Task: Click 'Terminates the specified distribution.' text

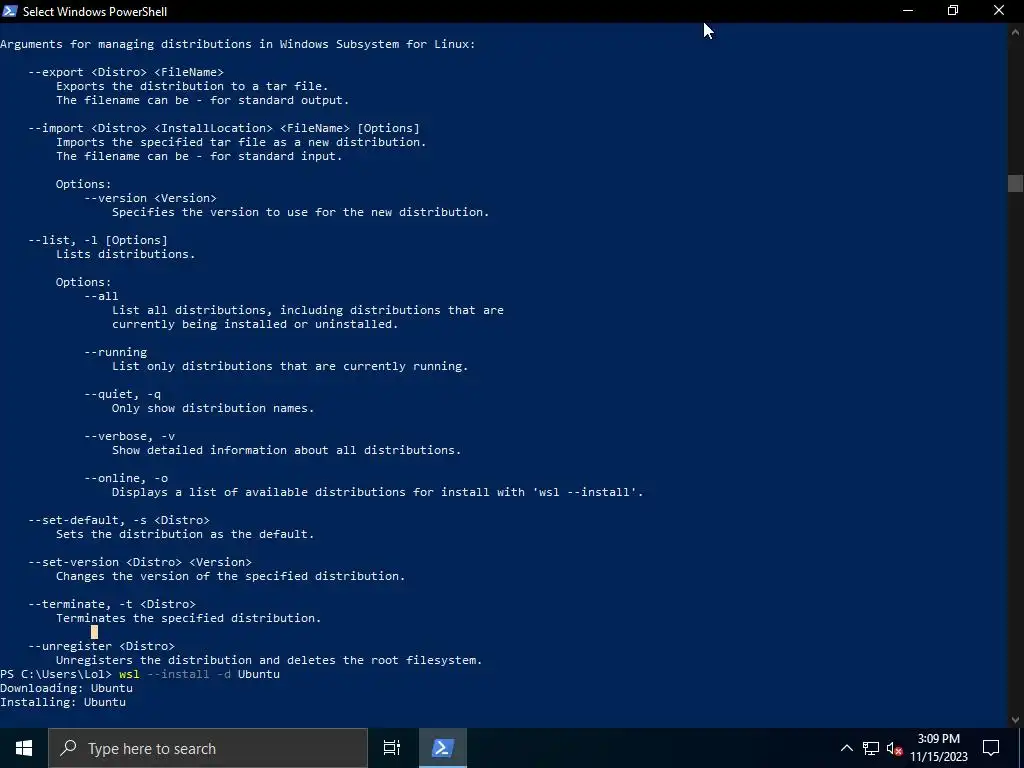Action: [x=189, y=618]
